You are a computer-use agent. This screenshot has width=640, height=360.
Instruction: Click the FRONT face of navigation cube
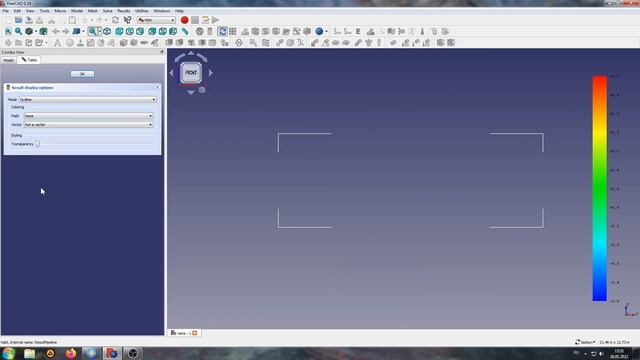[x=191, y=73]
